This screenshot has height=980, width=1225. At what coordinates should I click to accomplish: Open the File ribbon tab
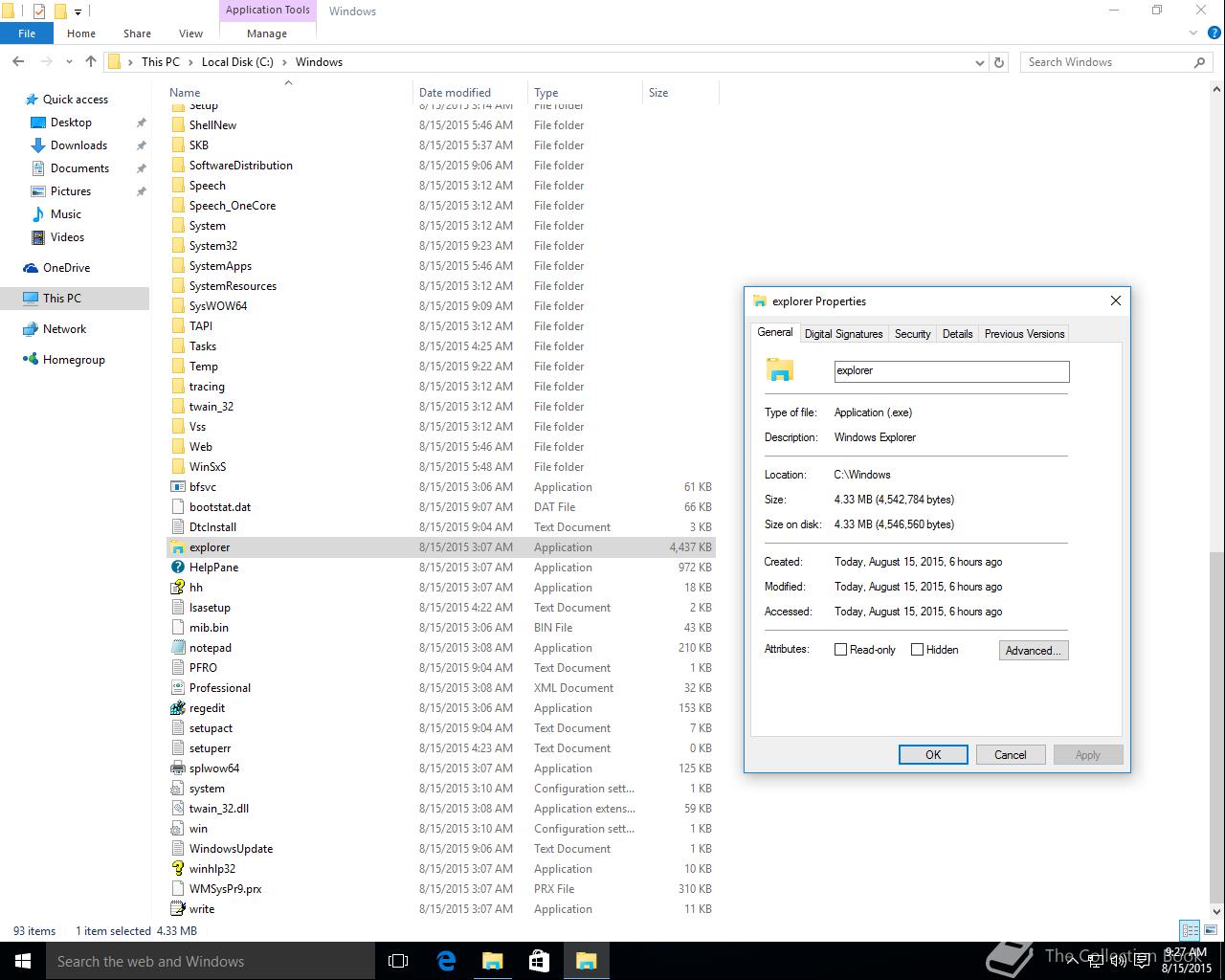[27, 33]
